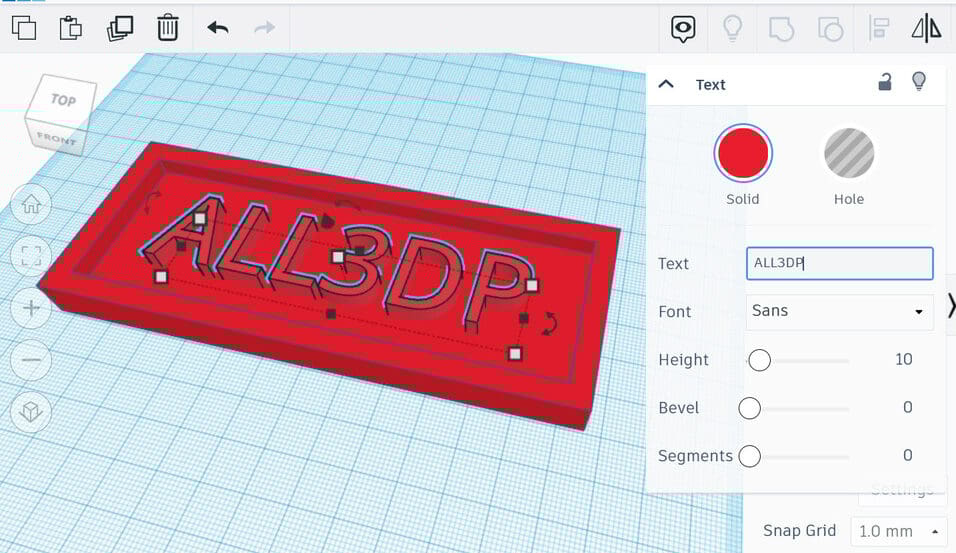This screenshot has height=553, width=956.
Task: Click the Align tool icon
Action: click(879, 28)
